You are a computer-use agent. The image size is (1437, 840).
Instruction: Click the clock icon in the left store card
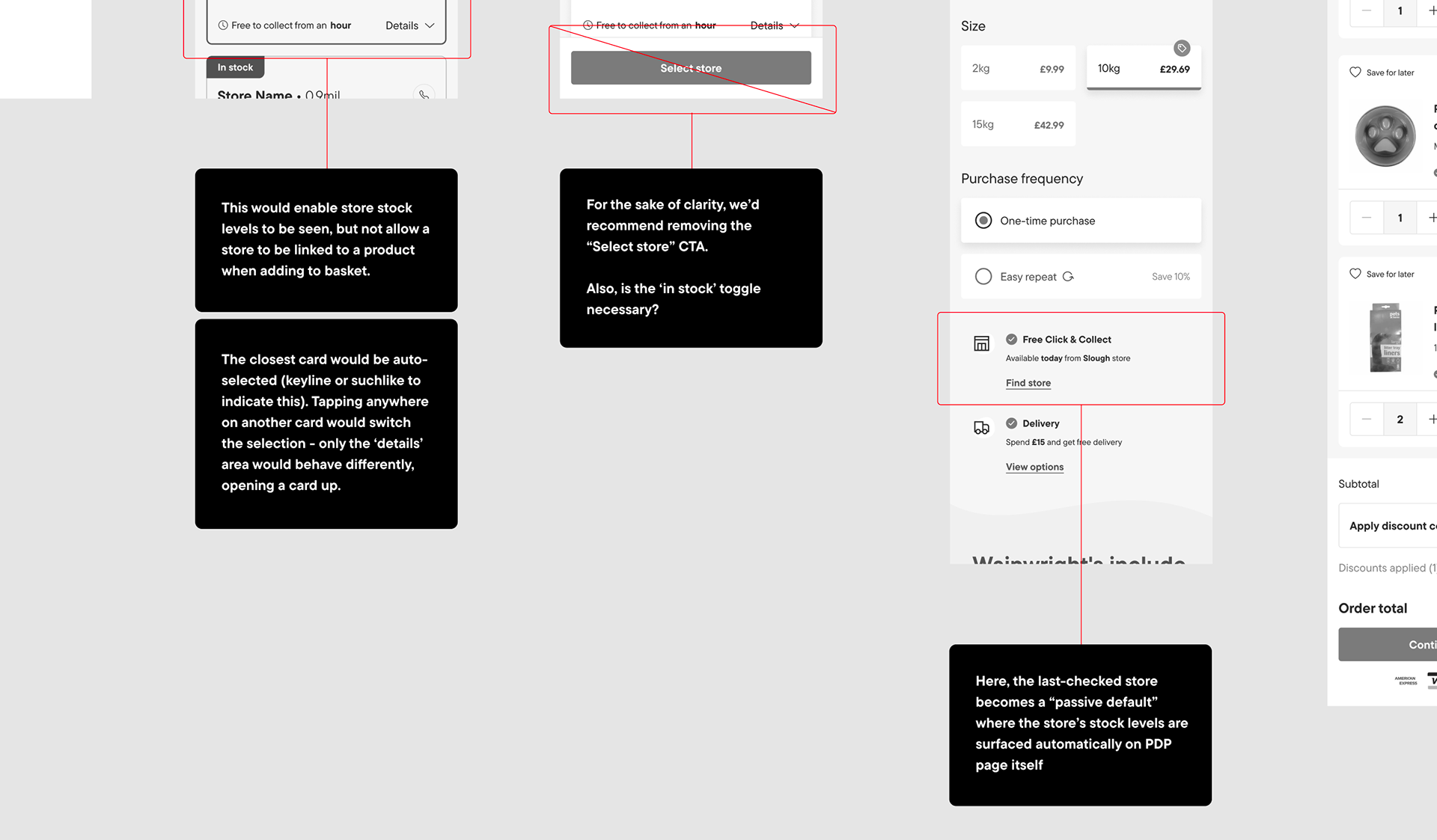click(x=223, y=25)
